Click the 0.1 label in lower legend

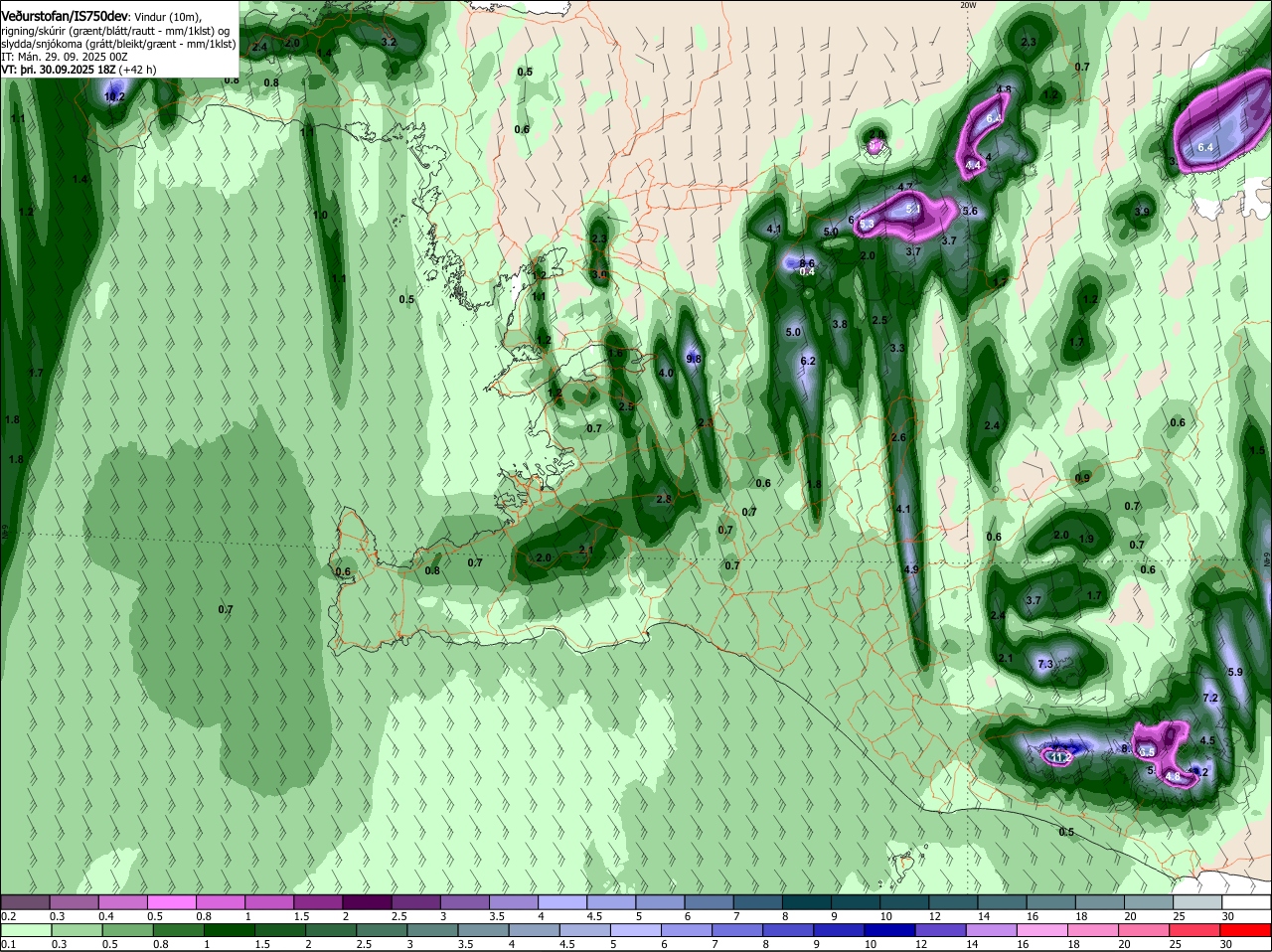pos(8,944)
